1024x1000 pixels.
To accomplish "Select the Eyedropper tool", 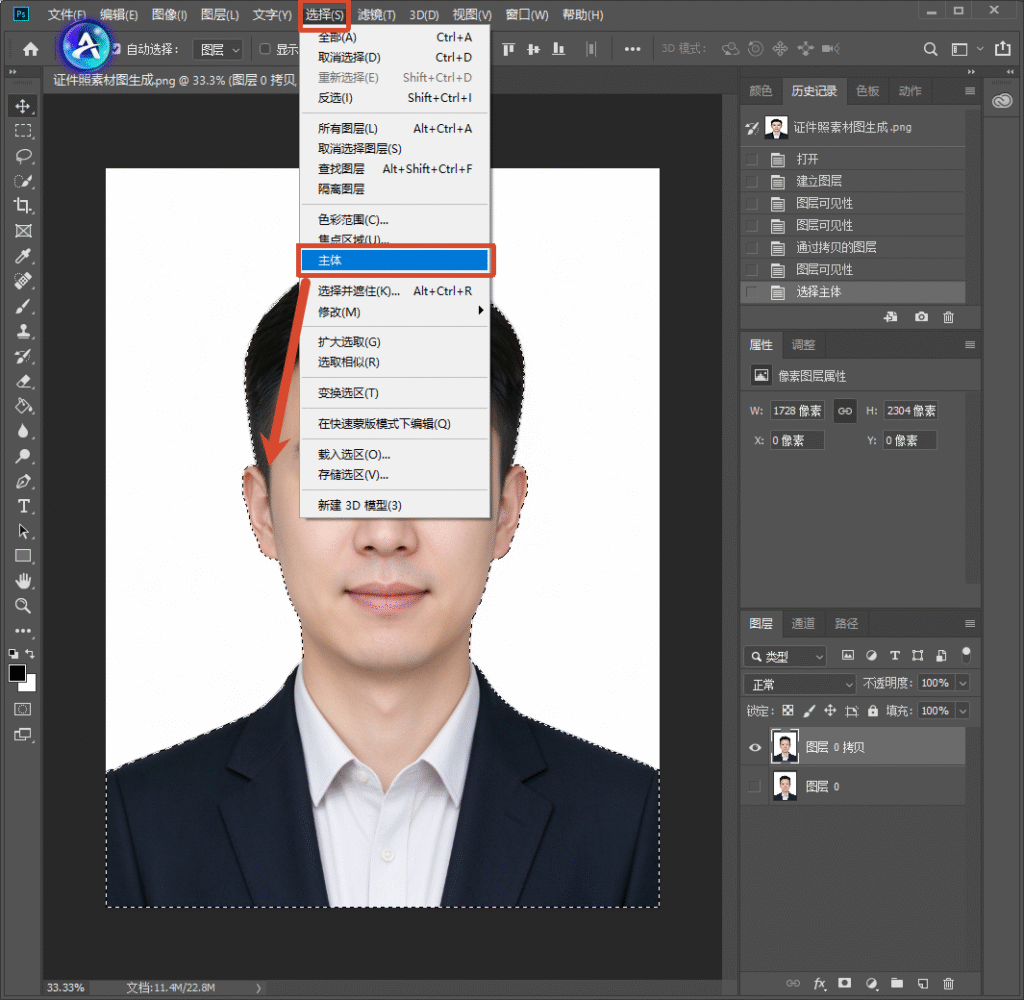I will [23, 256].
